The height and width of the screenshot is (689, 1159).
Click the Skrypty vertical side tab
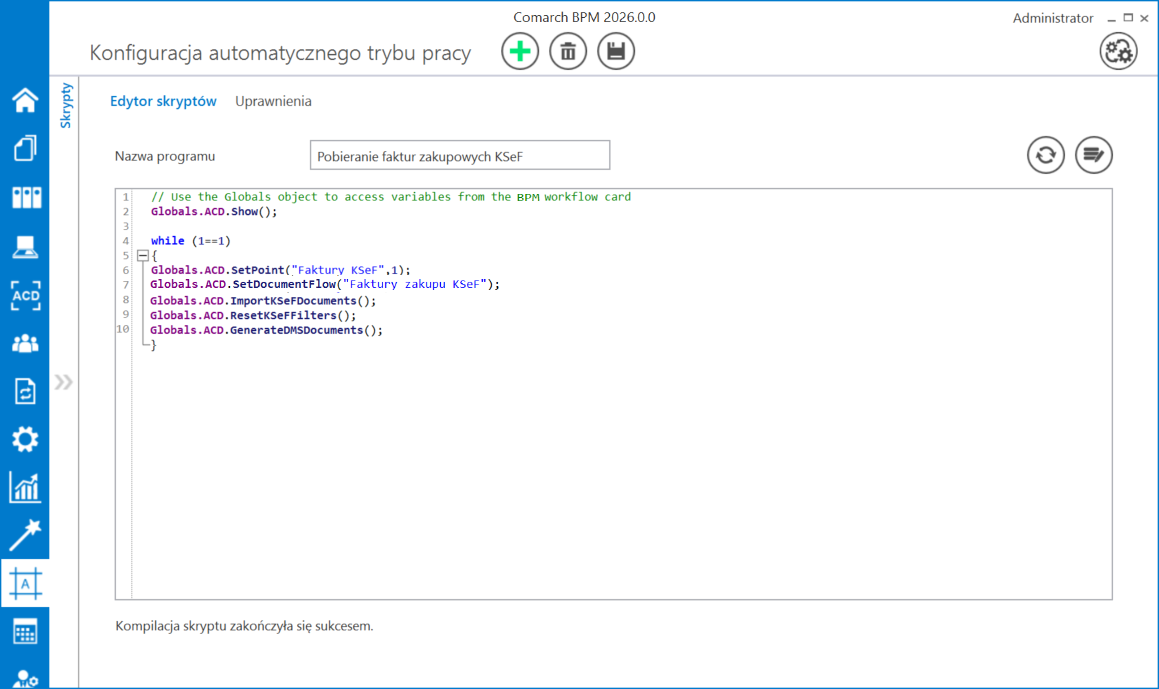[66, 106]
